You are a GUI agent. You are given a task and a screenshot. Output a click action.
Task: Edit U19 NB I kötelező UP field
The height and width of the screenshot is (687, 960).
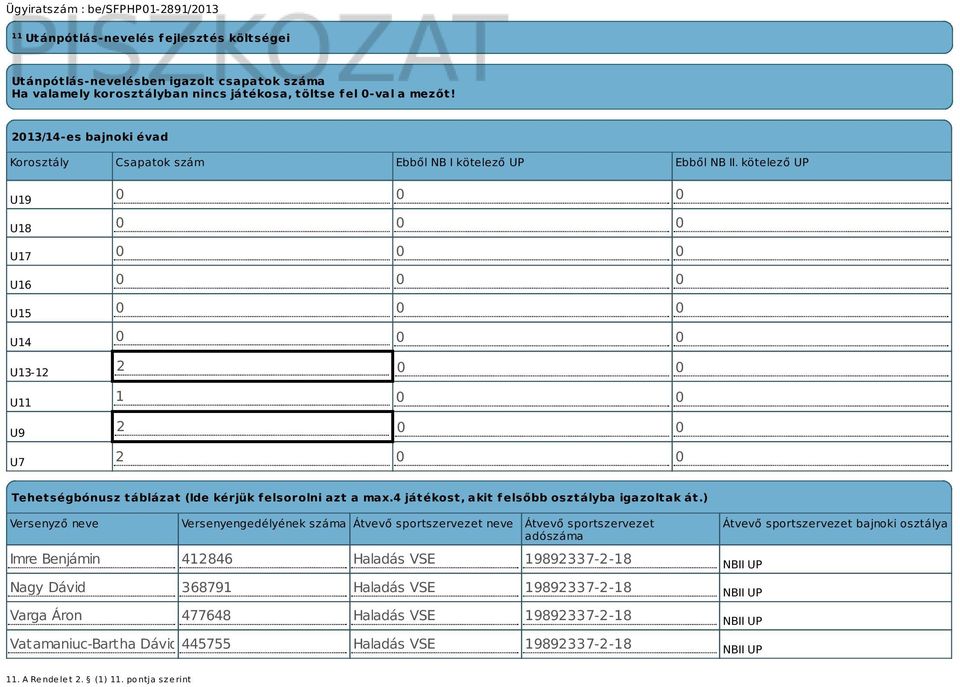[531, 194]
